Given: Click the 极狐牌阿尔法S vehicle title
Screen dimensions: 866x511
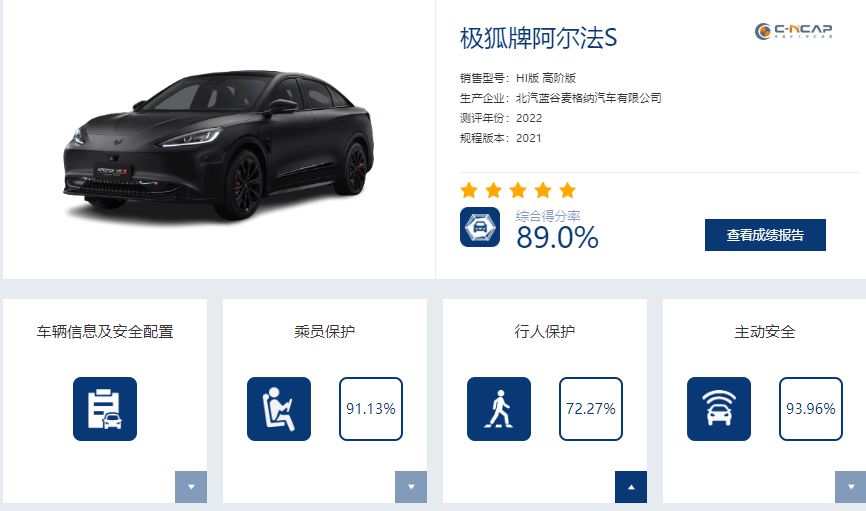Looking at the screenshot, I should point(539,38).
